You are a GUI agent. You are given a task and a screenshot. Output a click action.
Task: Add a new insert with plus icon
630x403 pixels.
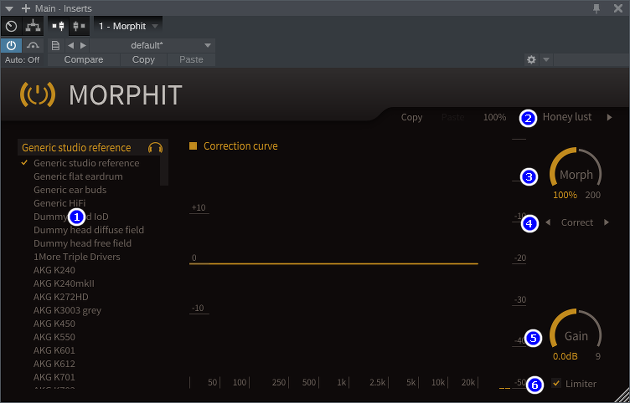(26, 8)
